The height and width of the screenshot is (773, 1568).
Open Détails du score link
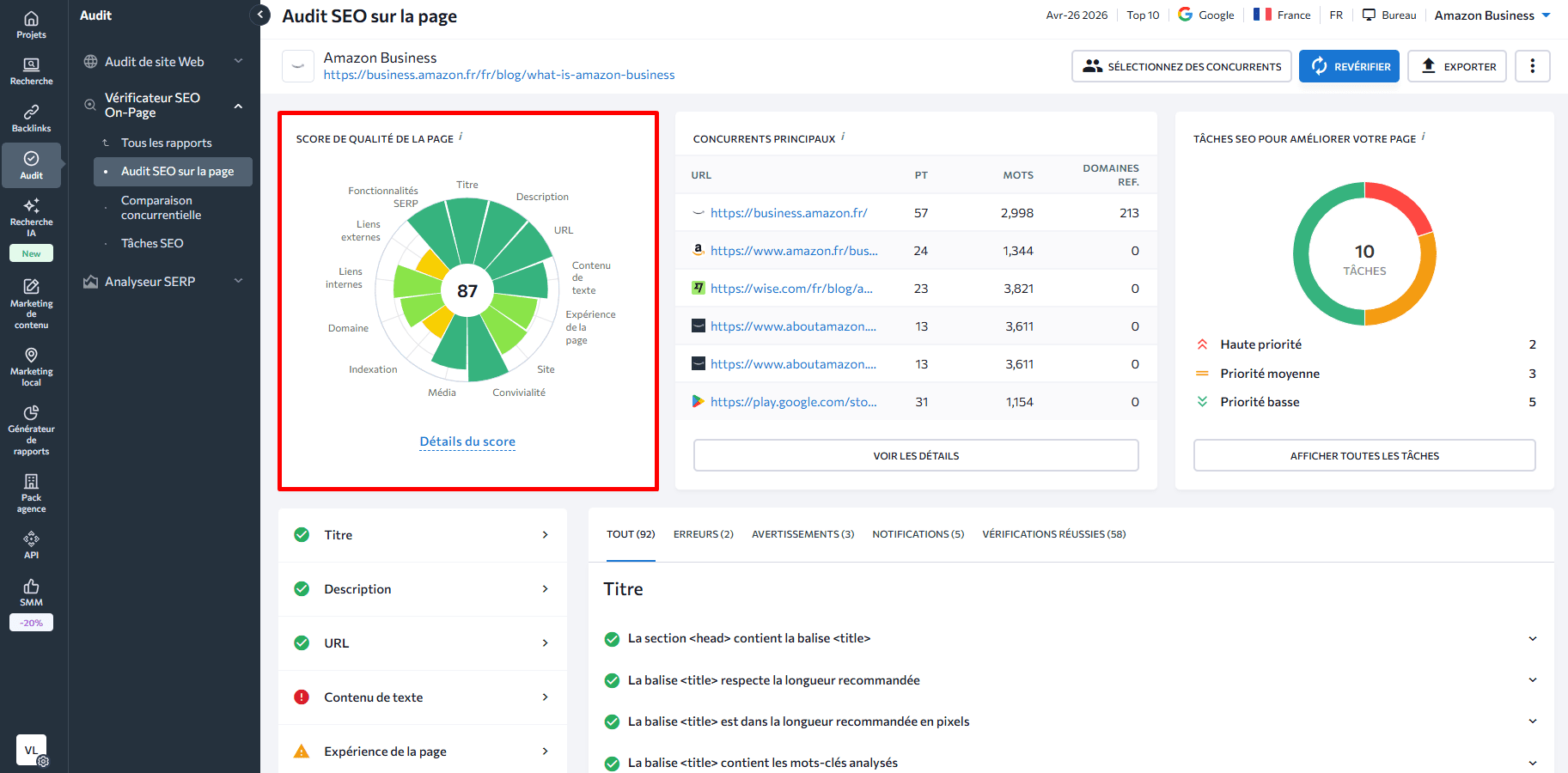467,441
